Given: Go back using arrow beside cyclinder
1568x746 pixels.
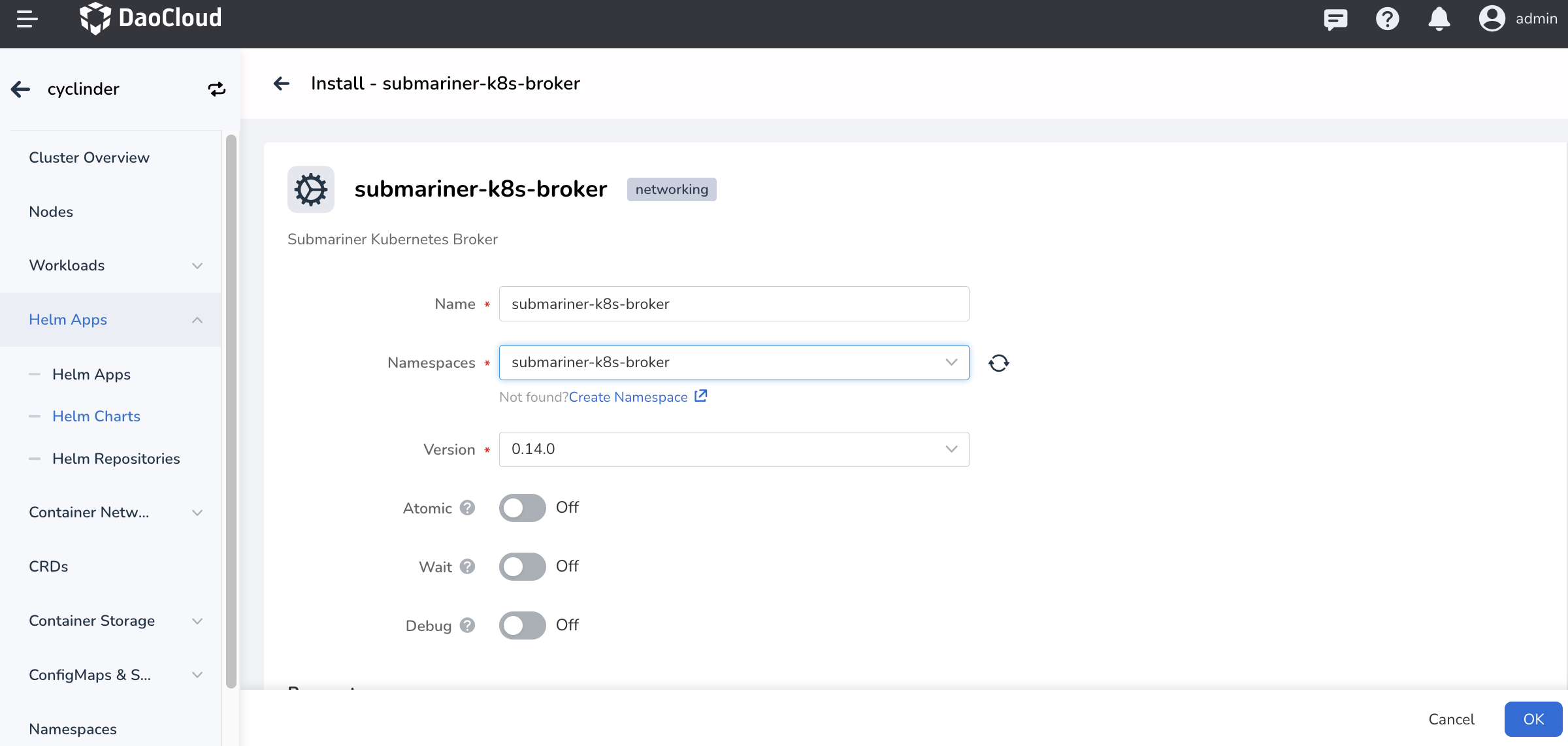Looking at the screenshot, I should pyautogui.click(x=21, y=89).
